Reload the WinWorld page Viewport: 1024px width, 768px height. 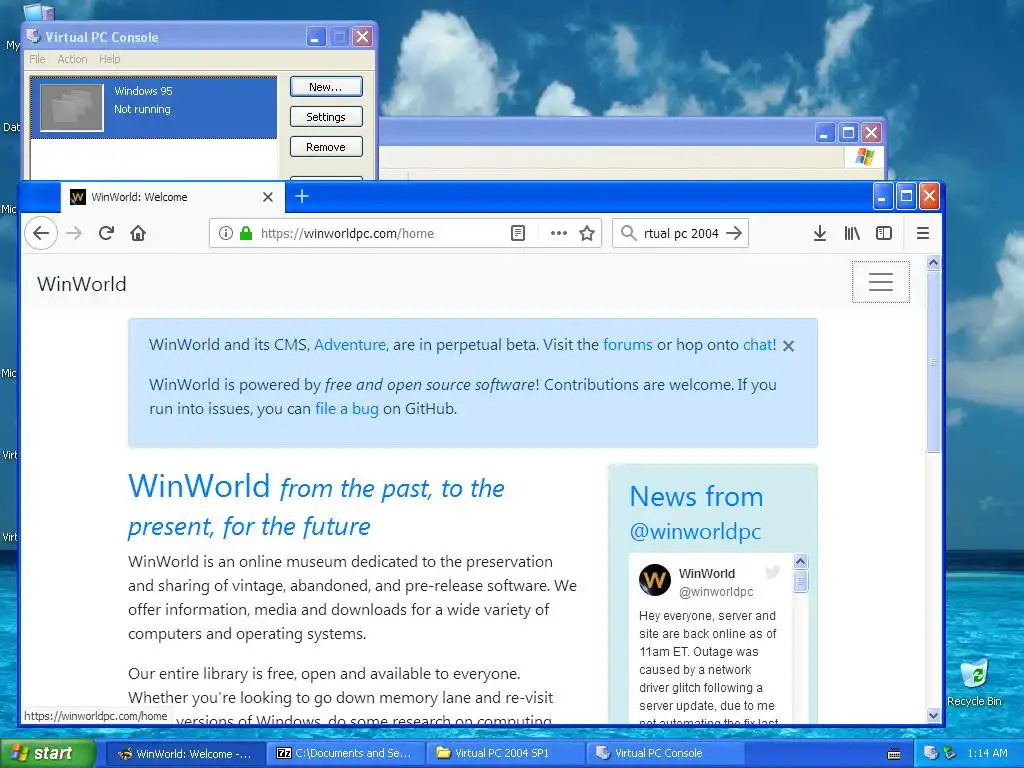pyautogui.click(x=106, y=233)
